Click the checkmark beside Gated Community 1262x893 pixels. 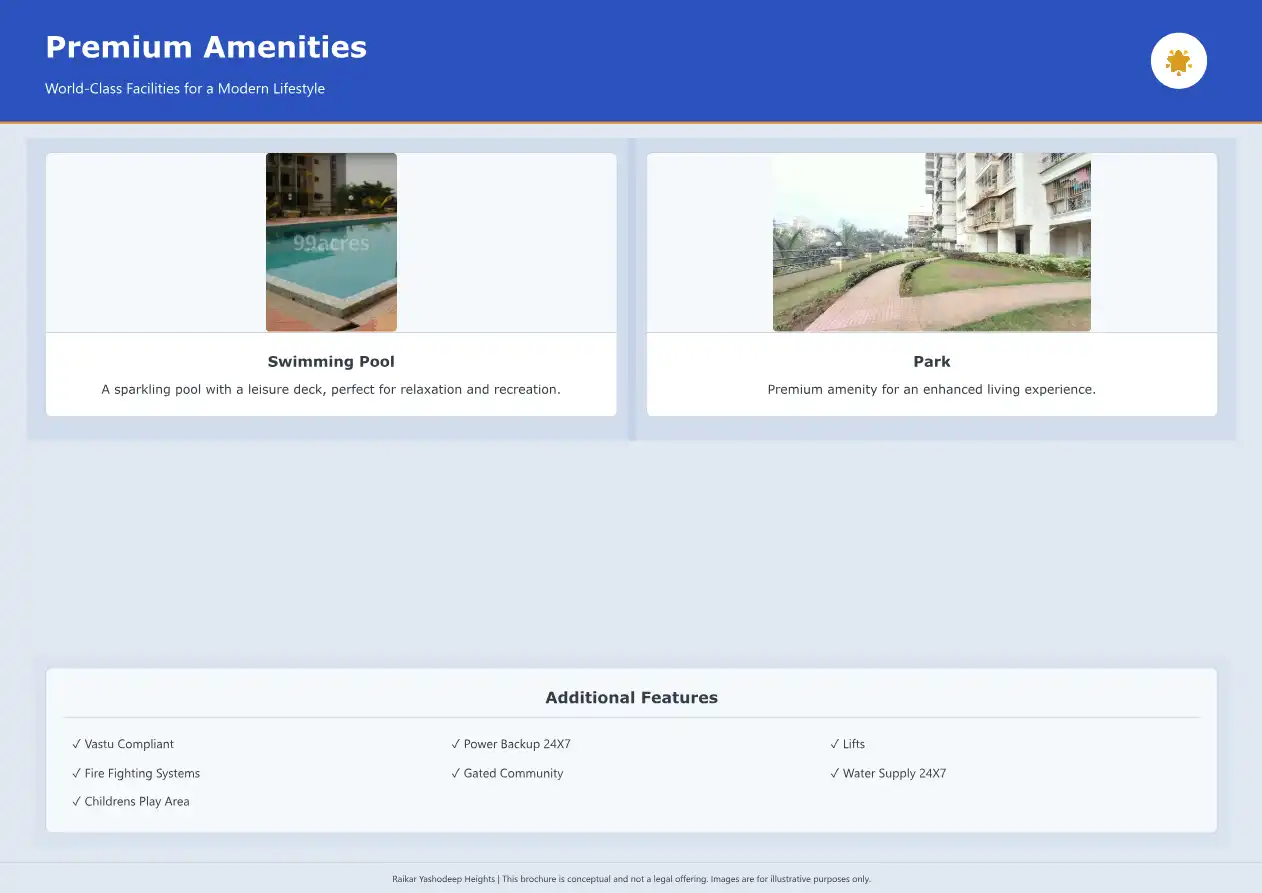coord(455,773)
